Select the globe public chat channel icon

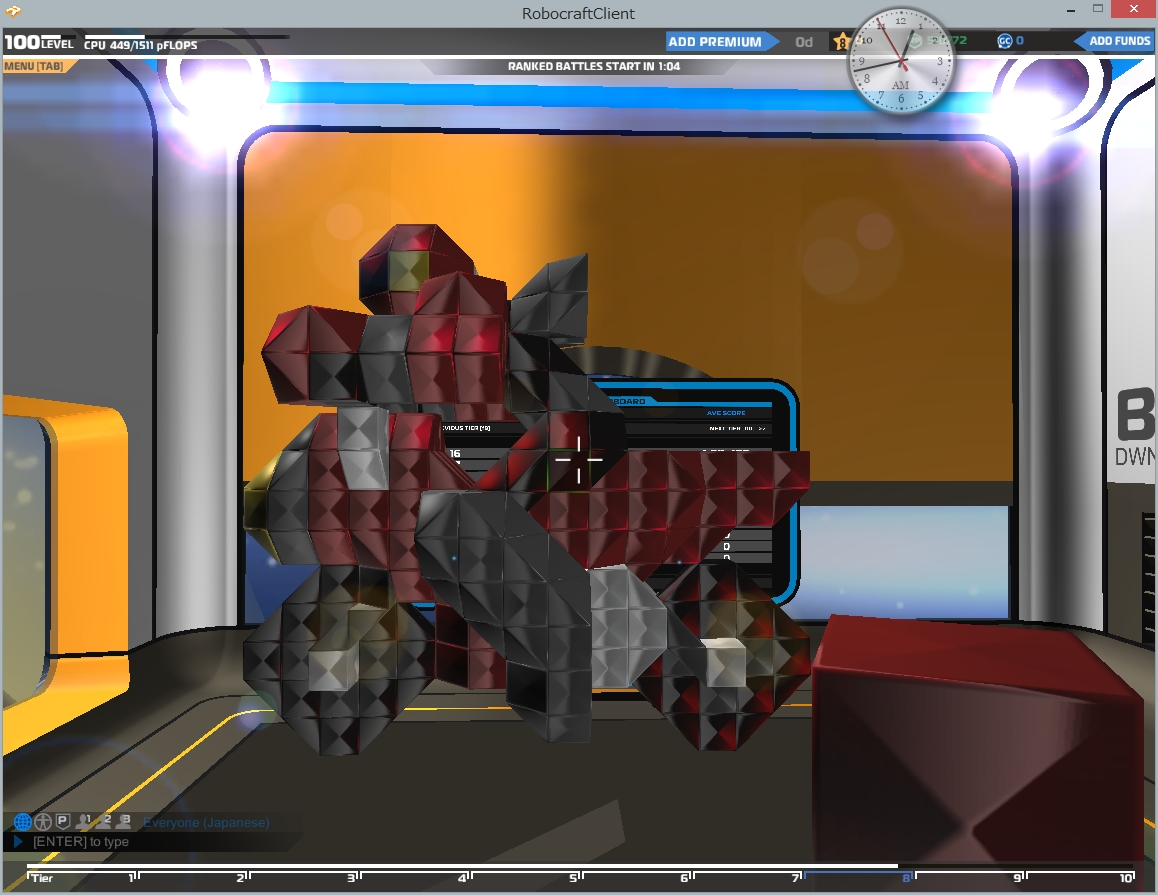point(23,821)
